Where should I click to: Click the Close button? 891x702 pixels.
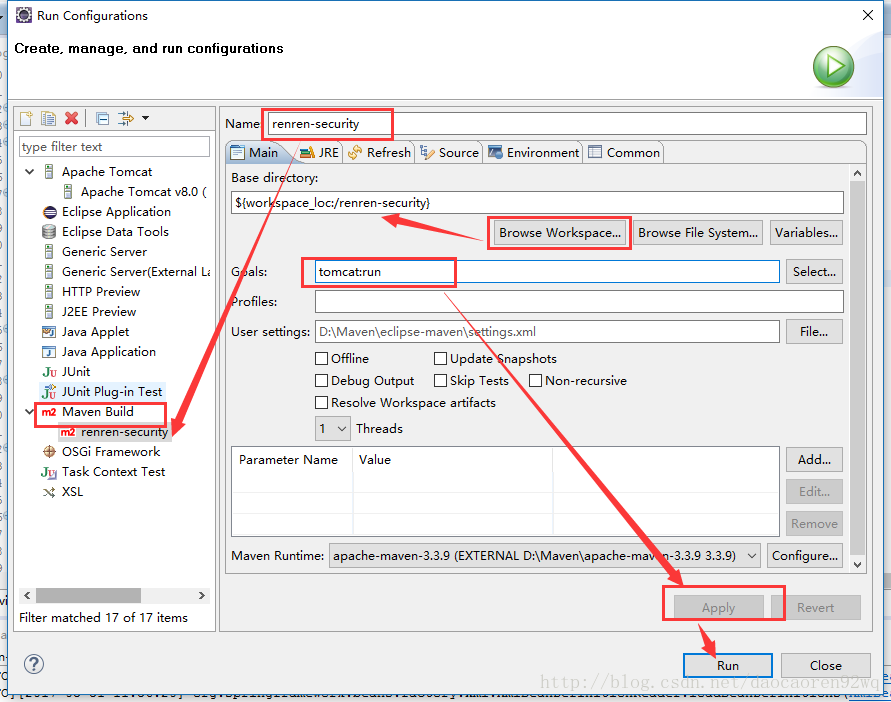coord(826,666)
